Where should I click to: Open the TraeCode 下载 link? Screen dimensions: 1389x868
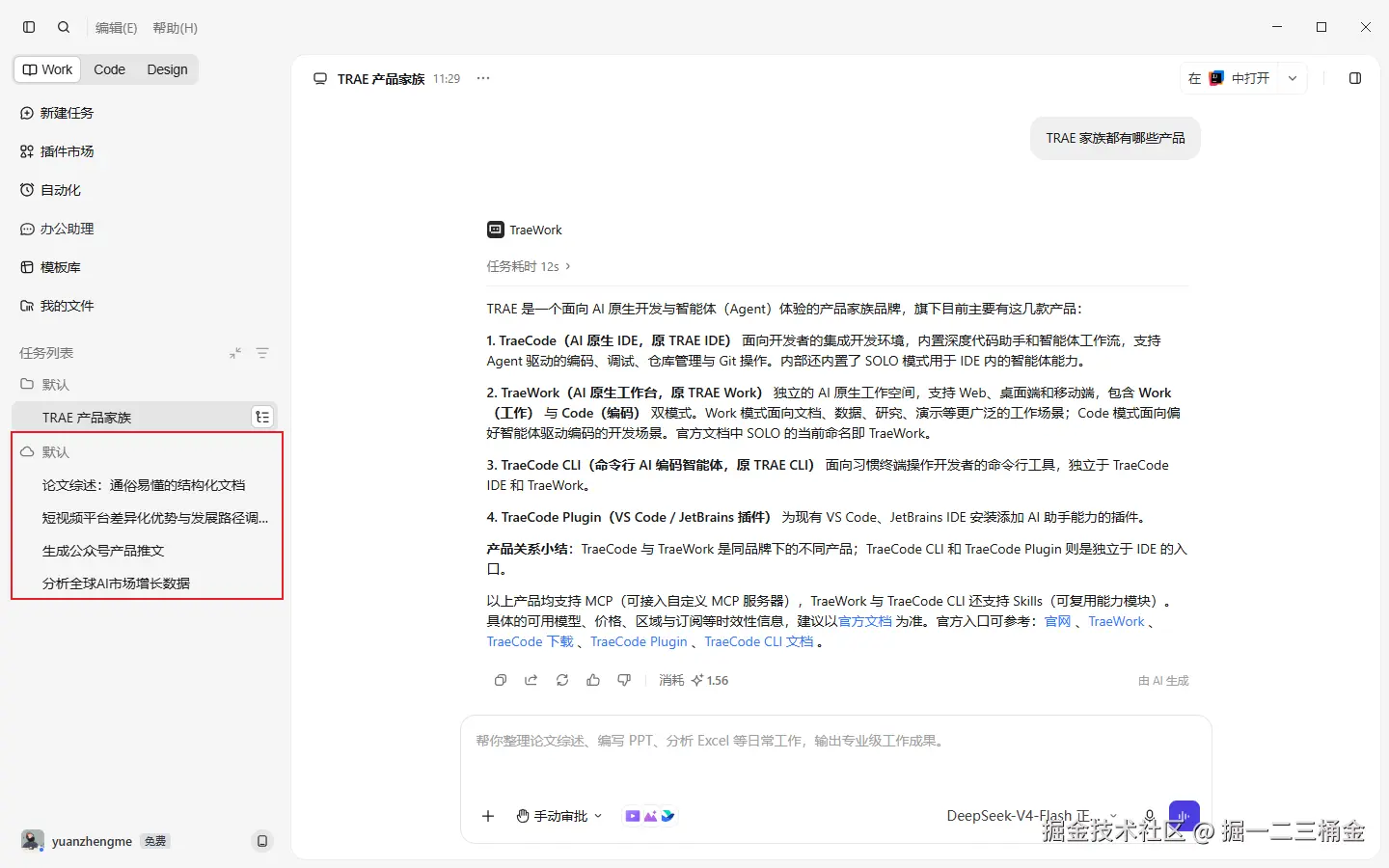tap(530, 641)
